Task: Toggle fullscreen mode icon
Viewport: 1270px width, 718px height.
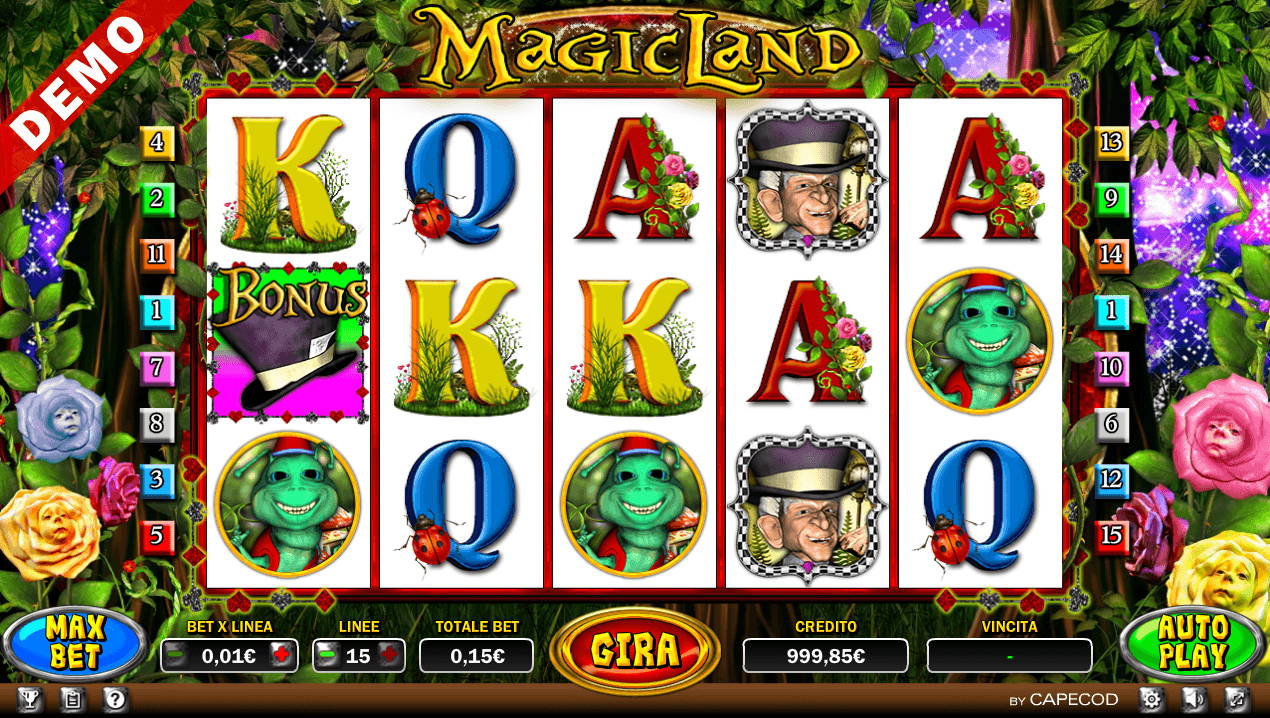Action: (x=1237, y=700)
